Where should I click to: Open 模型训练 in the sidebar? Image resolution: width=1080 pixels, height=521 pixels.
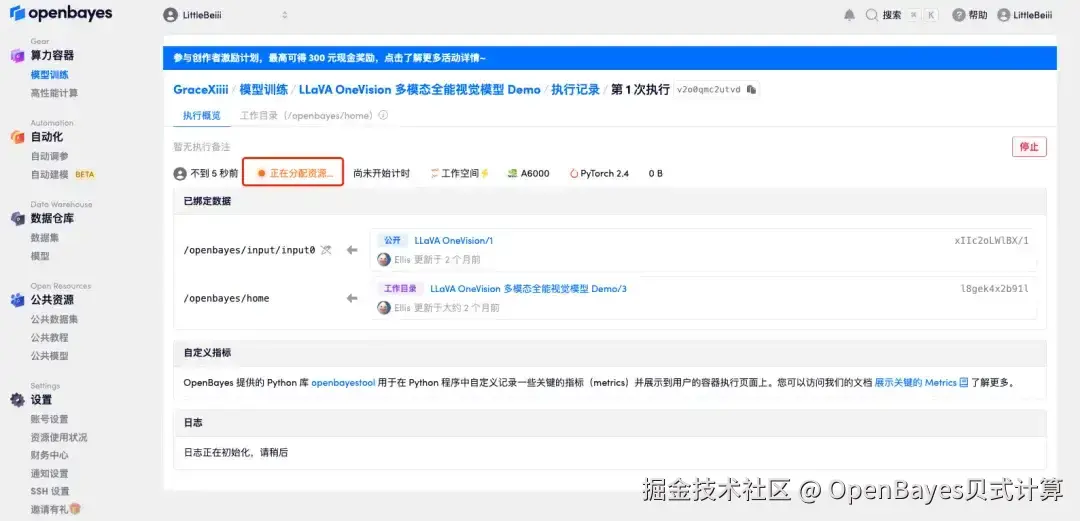click(50, 75)
